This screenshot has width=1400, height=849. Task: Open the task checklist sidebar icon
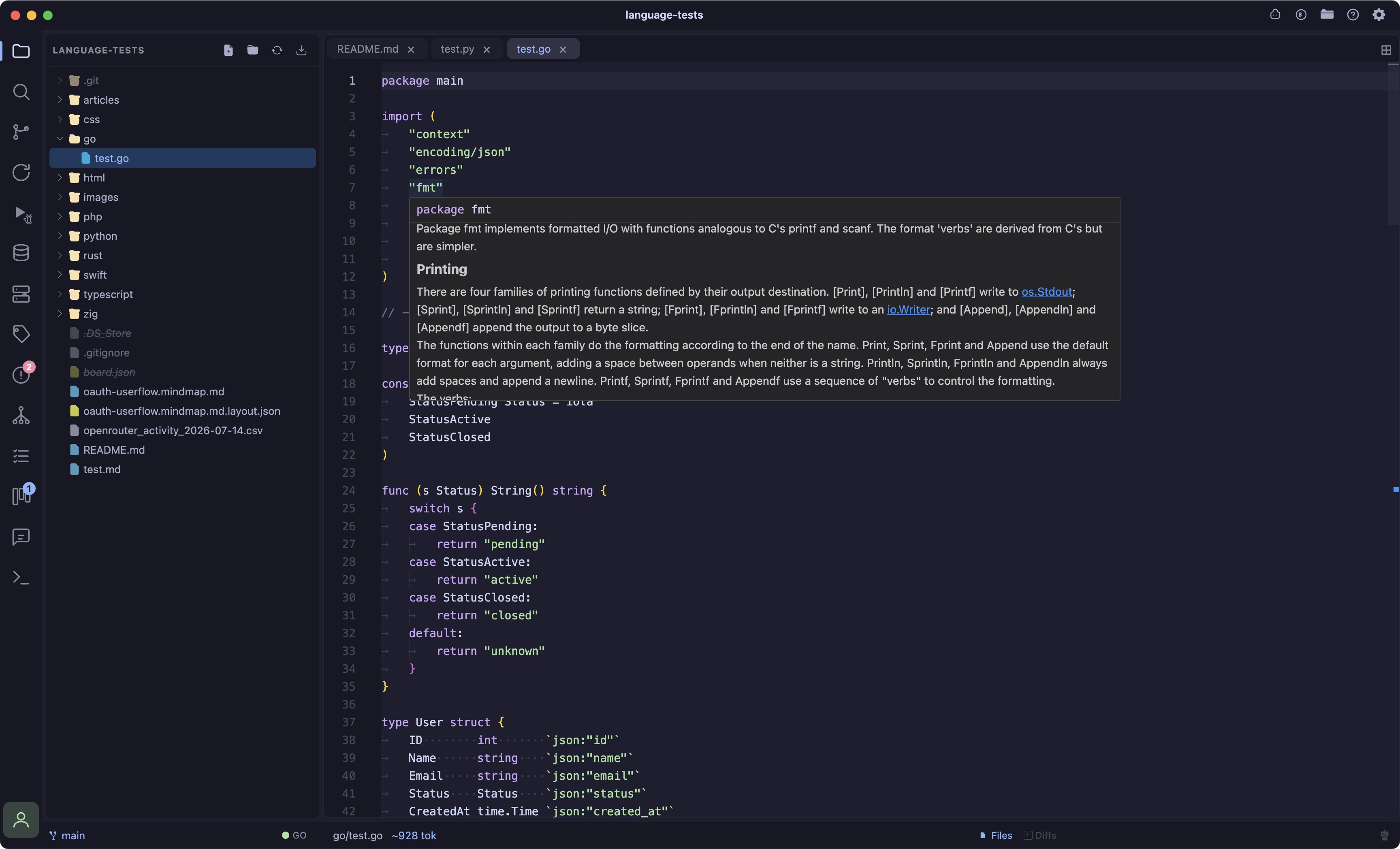pyautogui.click(x=21, y=456)
